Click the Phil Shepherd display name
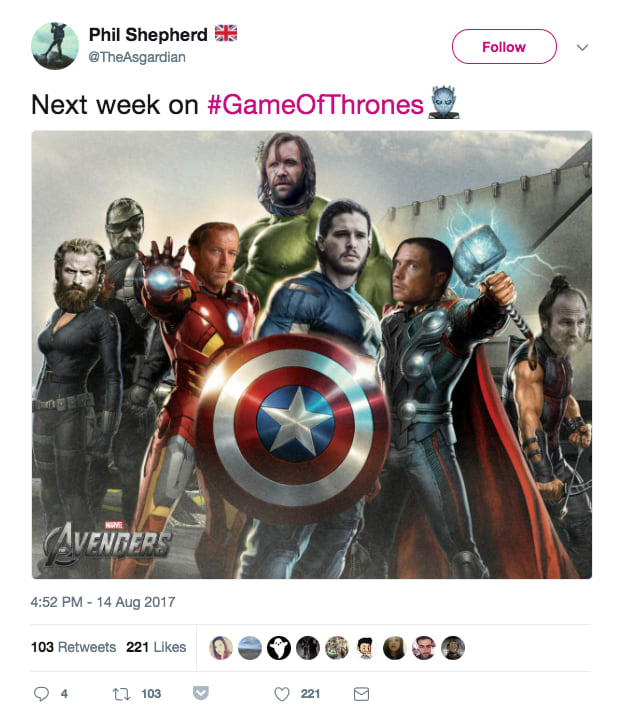Viewport: 622px width, 726px height. (x=148, y=35)
